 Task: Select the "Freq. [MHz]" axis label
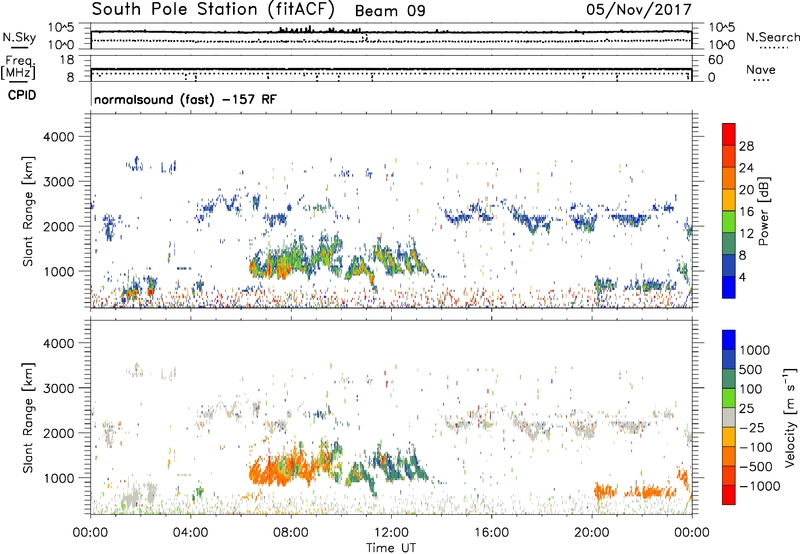click(20, 68)
